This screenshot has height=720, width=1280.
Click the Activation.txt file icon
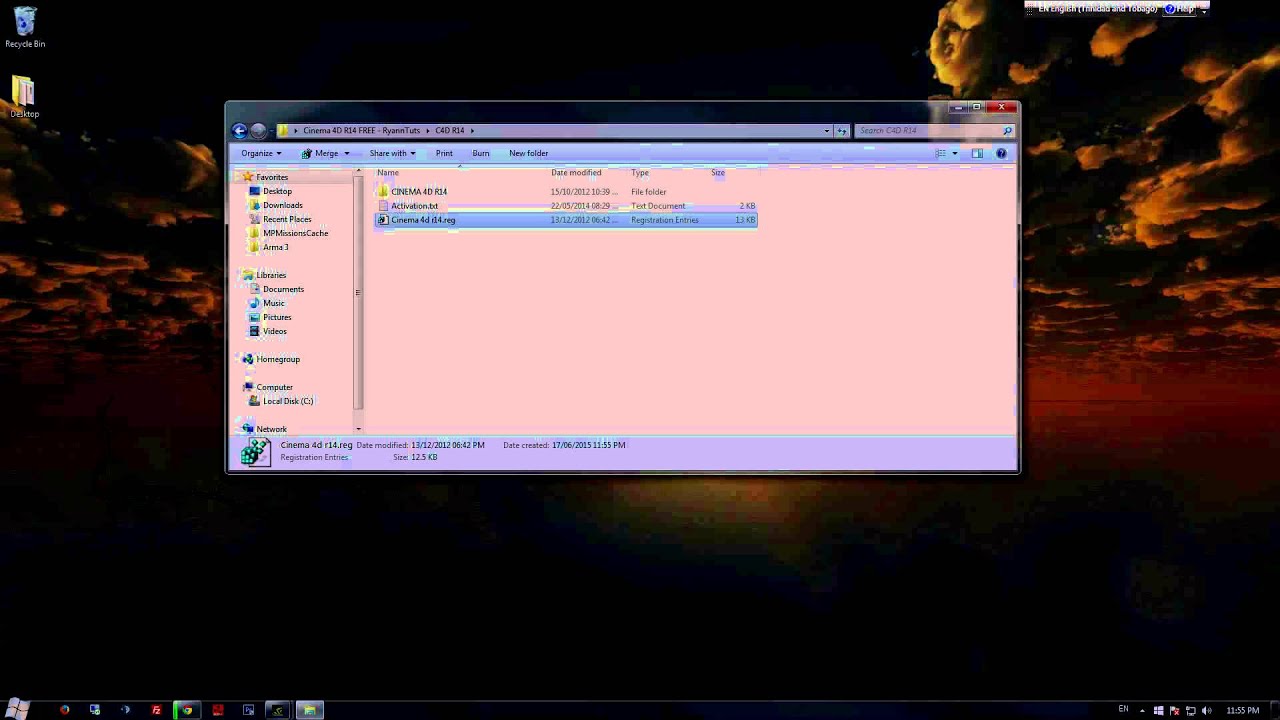383,205
